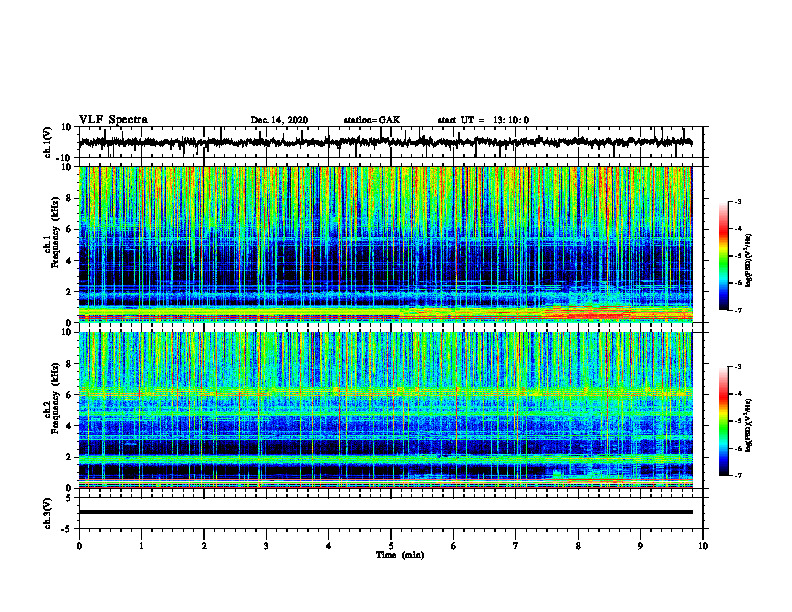Click the time axis tick label 5
The image size is (792, 612).
click(391, 546)
